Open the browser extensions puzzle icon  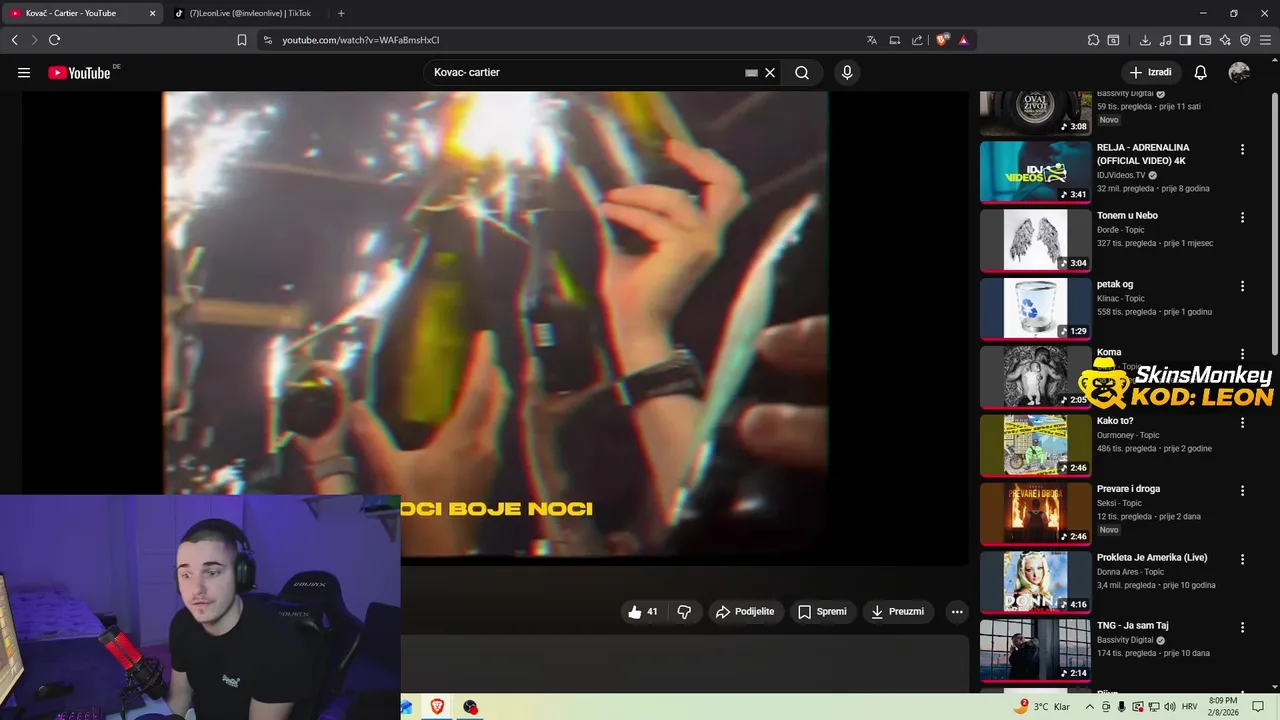1093,40
